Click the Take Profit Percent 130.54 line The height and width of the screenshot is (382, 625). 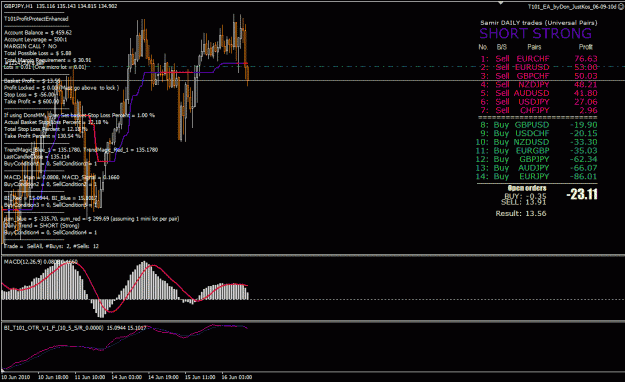click(x=43, y=136)
